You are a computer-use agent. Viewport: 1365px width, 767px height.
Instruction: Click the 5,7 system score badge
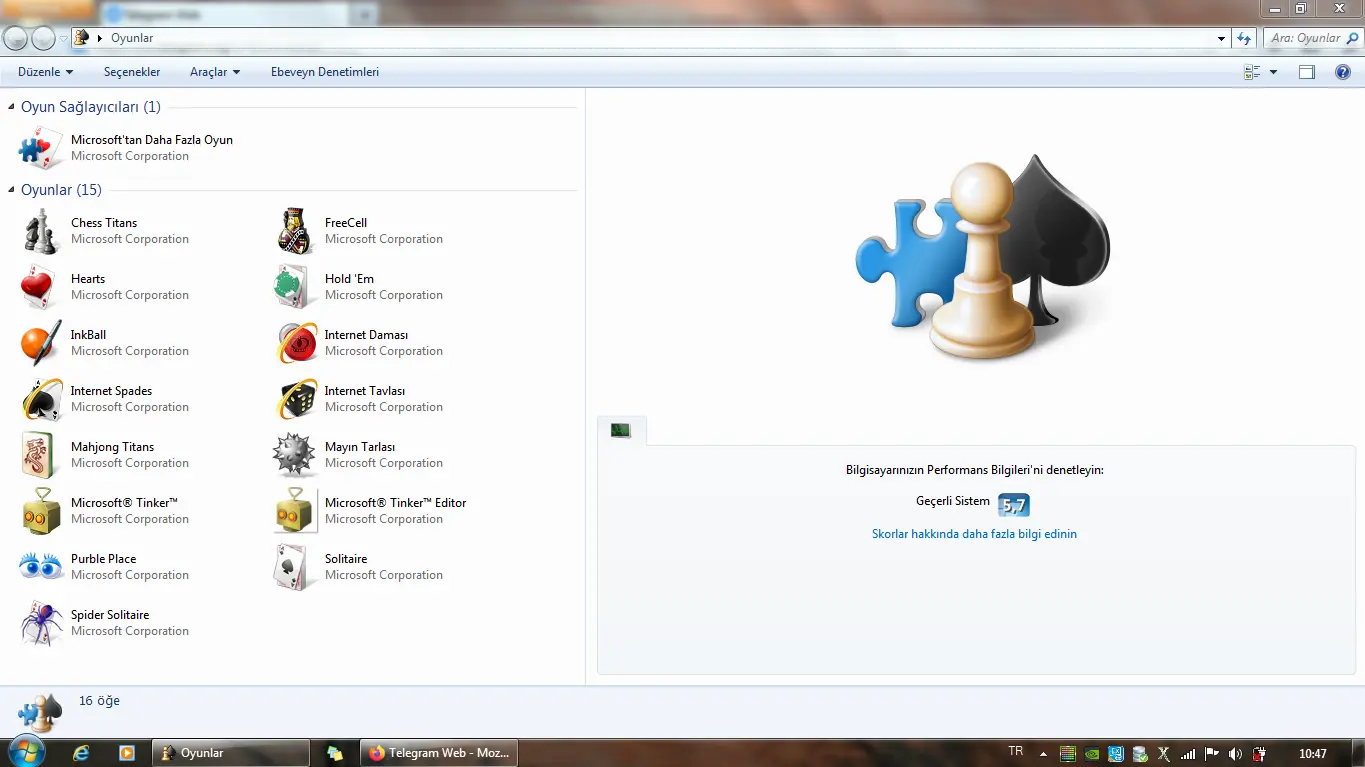tap(1014, 505)
